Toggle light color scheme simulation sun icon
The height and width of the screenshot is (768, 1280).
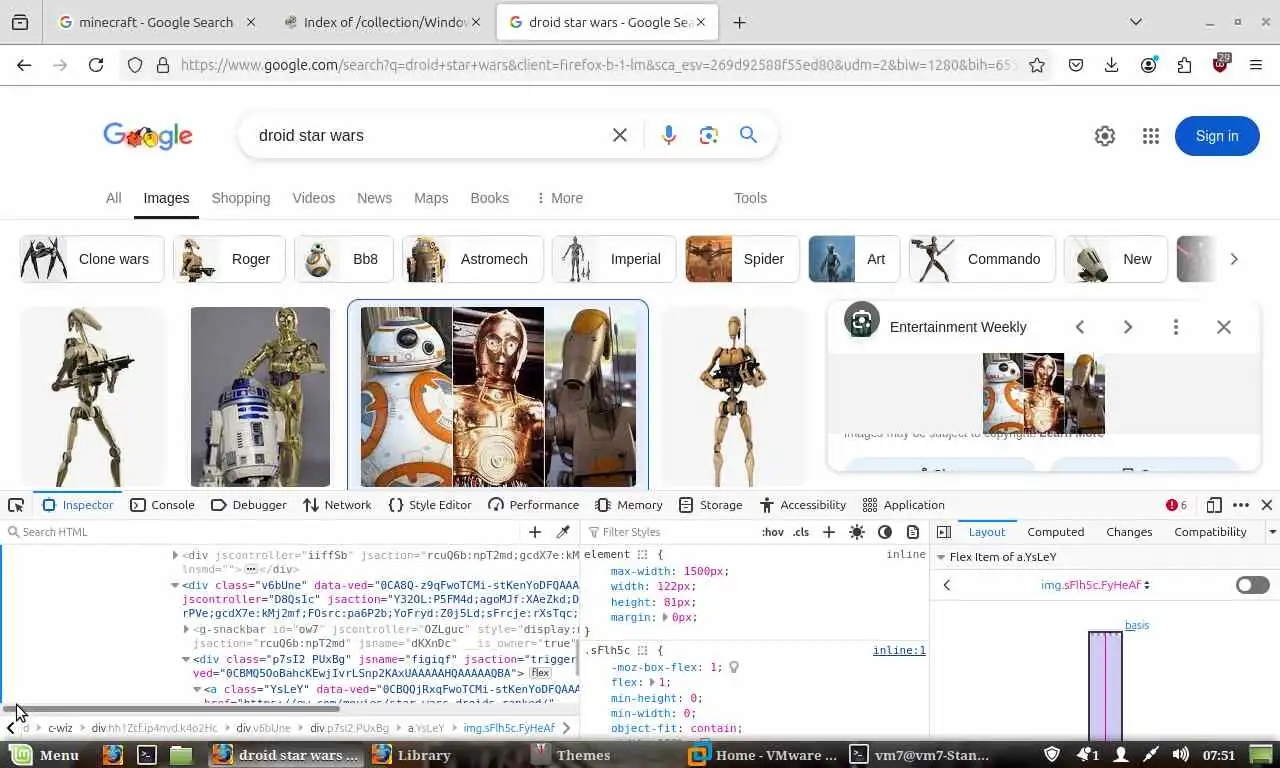[x=857, y=532]
